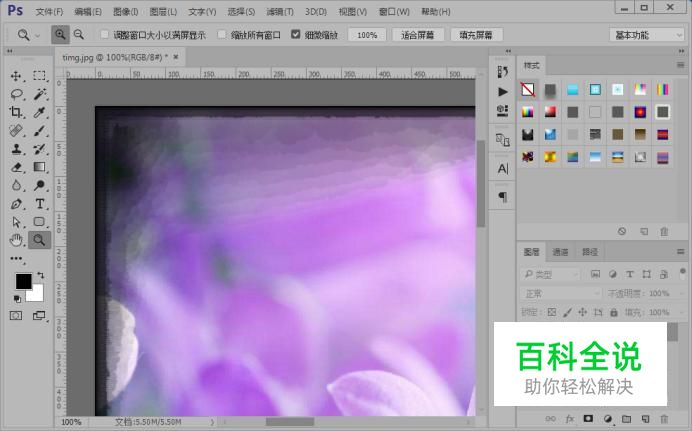692x431 pixels.
Task: Apply the default no-style swatch
Action: pyautogui.click(x=527, y=89)
